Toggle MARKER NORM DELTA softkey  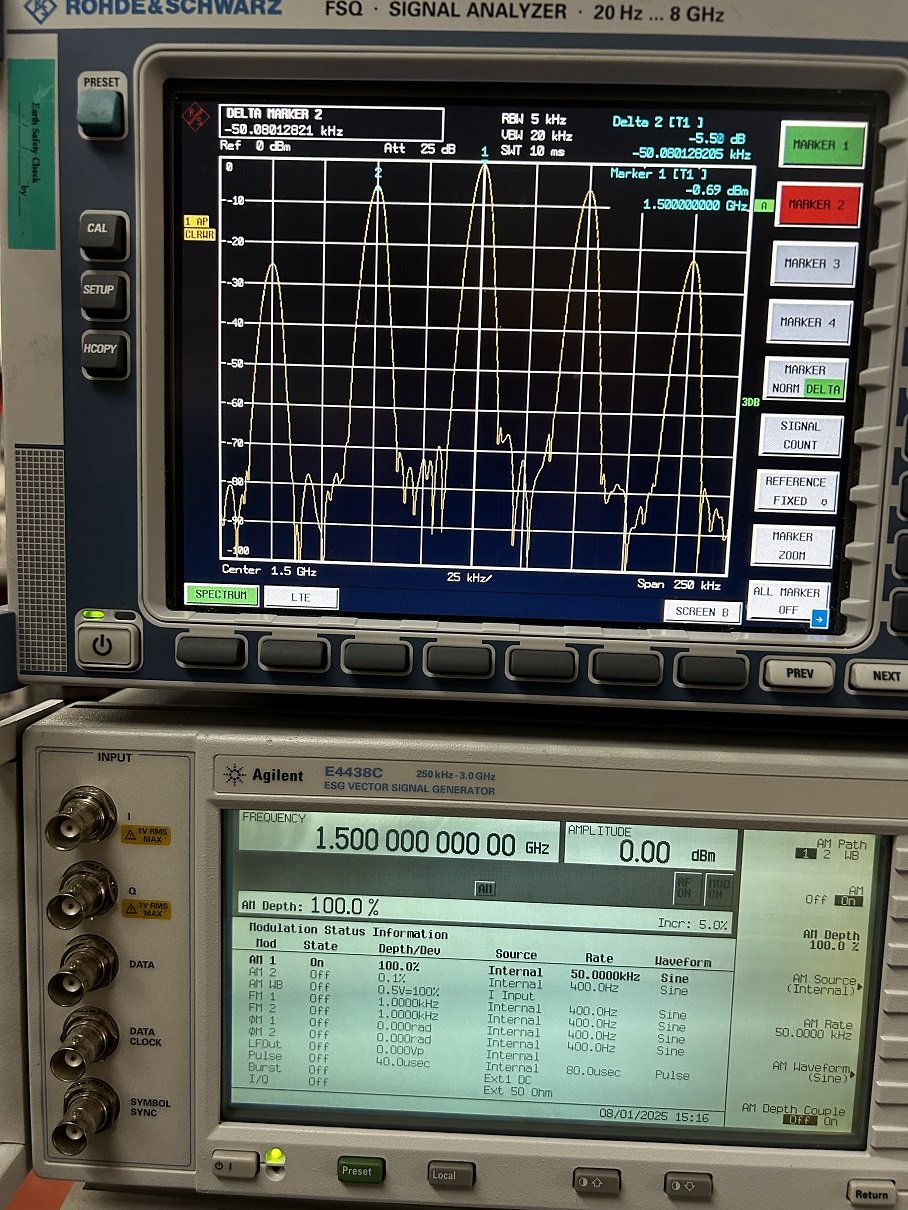805,379
